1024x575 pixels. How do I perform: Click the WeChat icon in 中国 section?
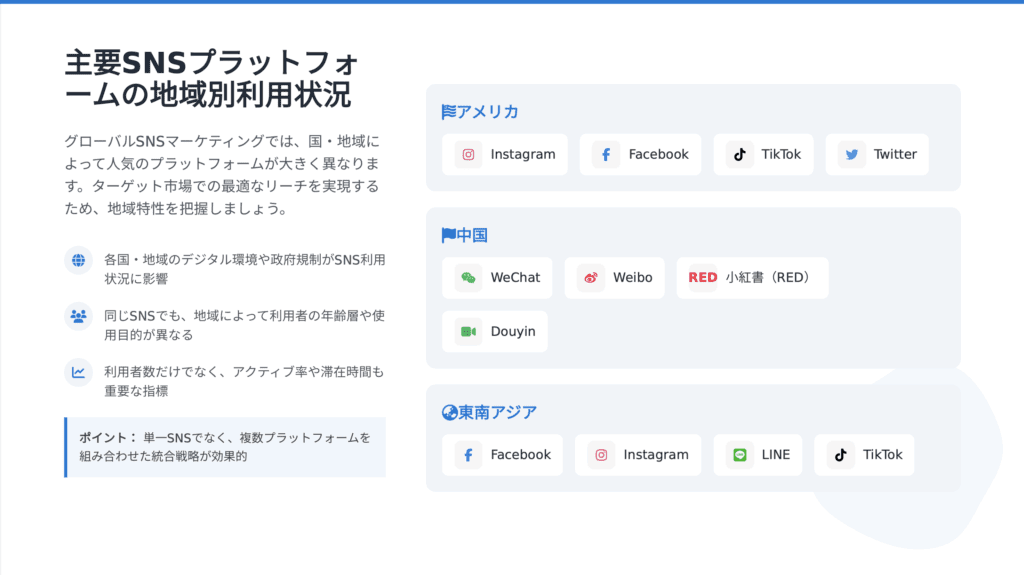tap(468, 278)
